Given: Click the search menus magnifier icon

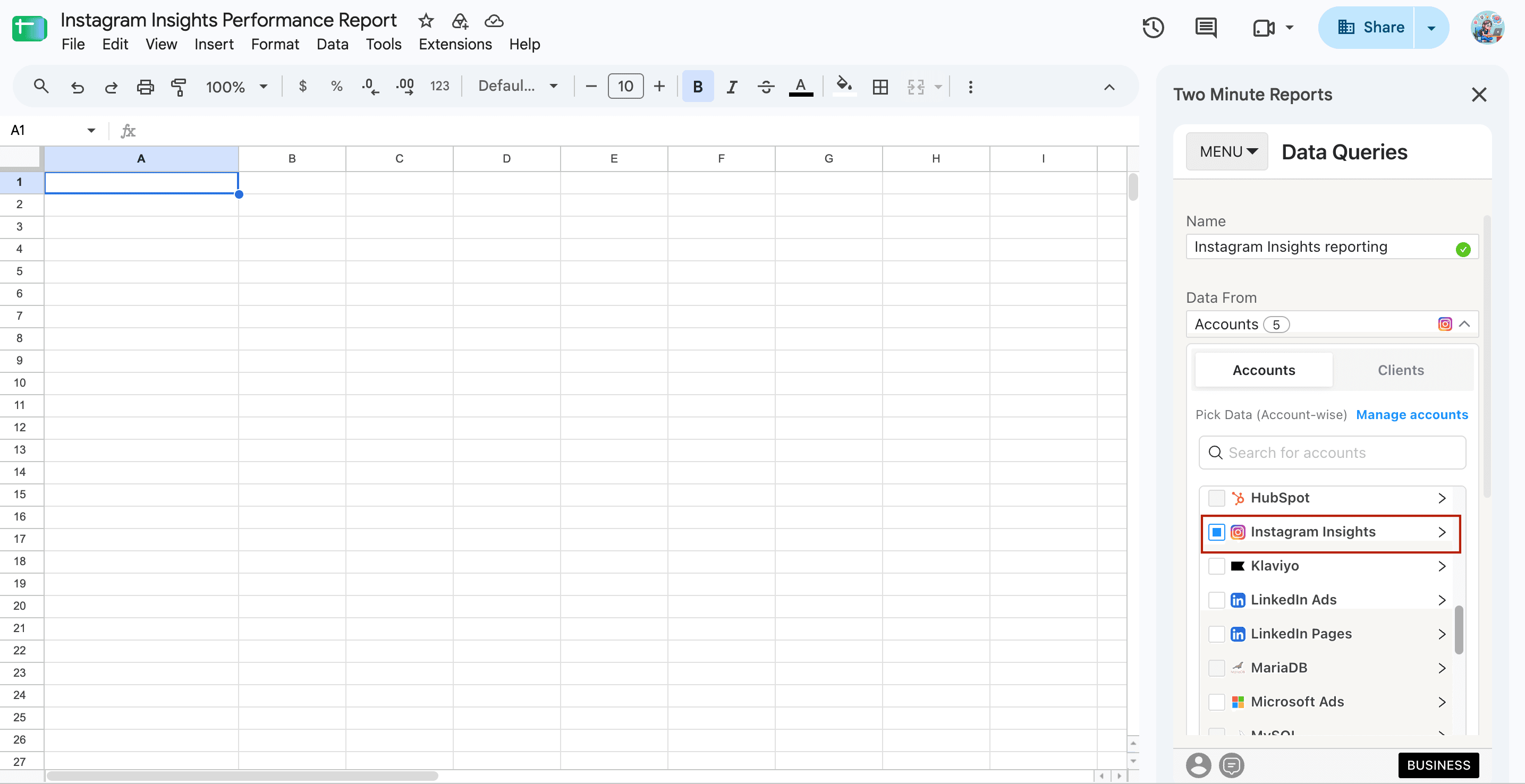Looking at the screenshot, I should click(41, 87).
